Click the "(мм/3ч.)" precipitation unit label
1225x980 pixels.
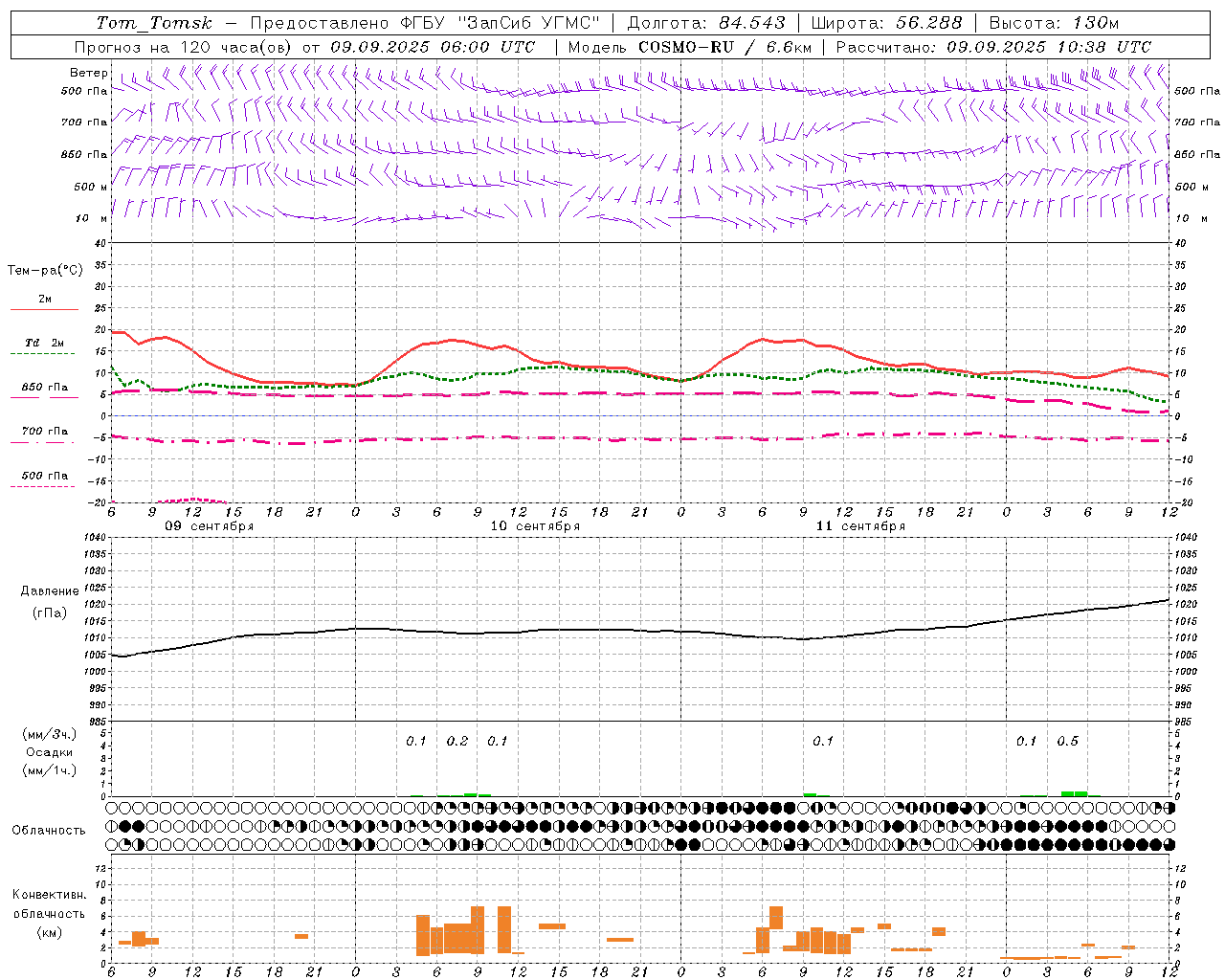point(50,735)
